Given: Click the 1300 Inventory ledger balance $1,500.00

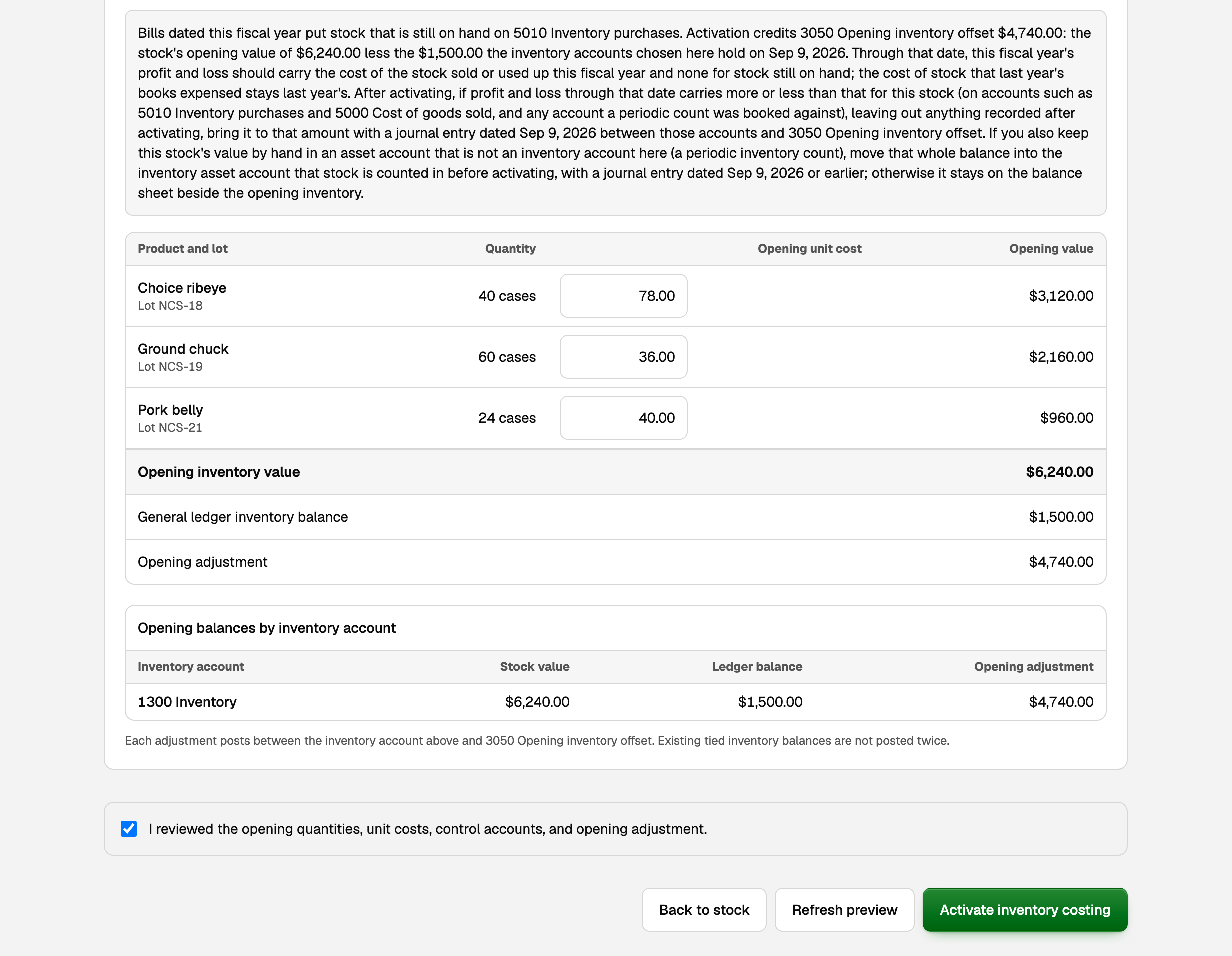Looking at the screenshot, I should 770,702.
